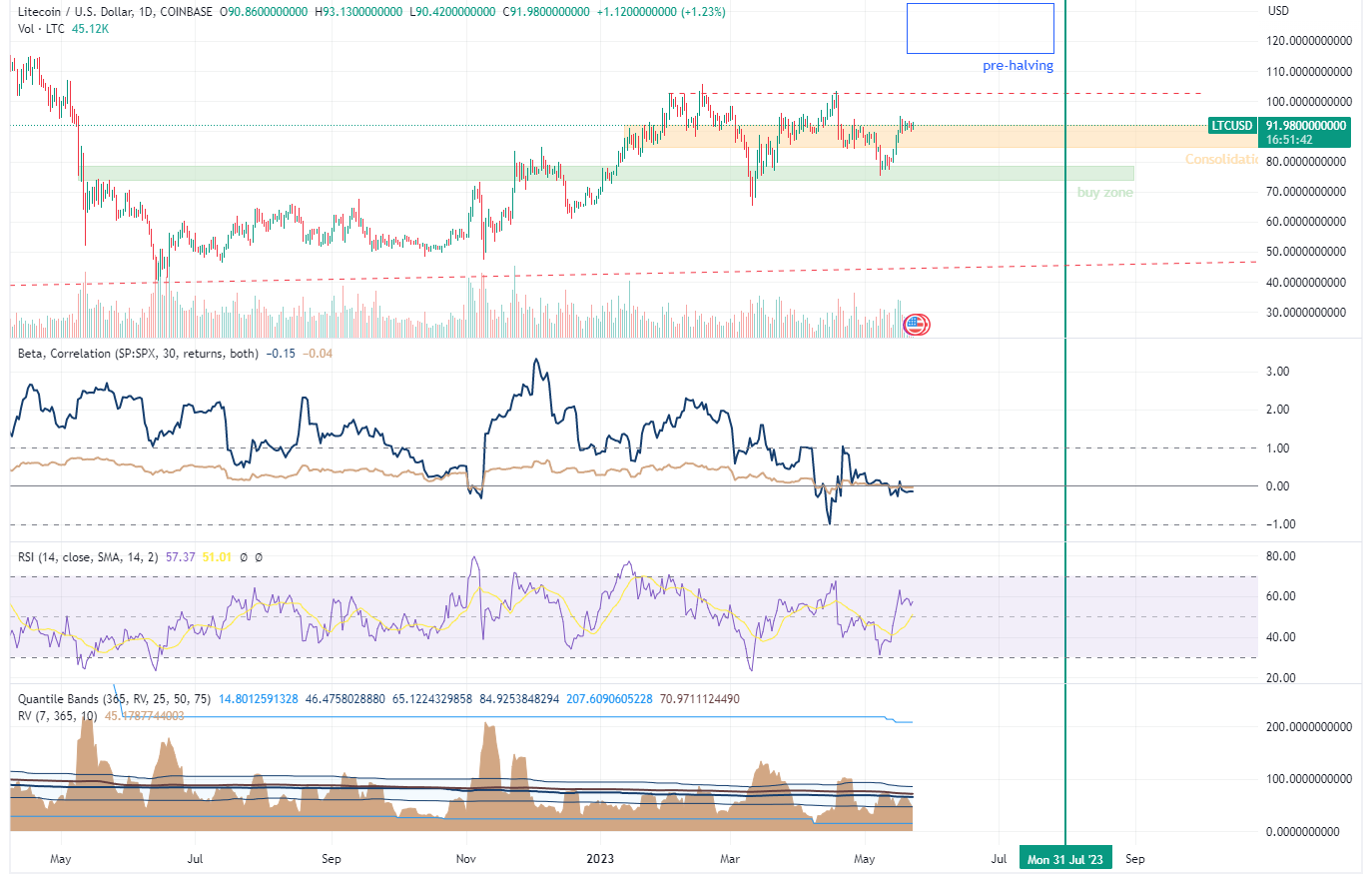Select the Consolidation zone text label
This screenshot has width=1372, height=878.
coord(1221,160)
